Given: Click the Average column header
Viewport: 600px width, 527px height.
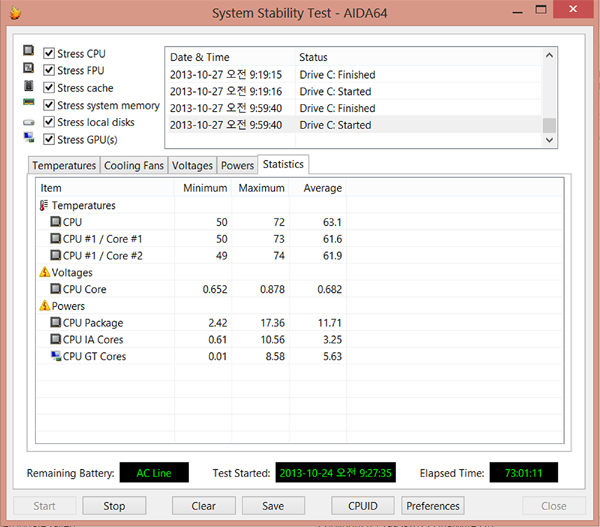Looking at the screenshot, I should pos(318,188).
